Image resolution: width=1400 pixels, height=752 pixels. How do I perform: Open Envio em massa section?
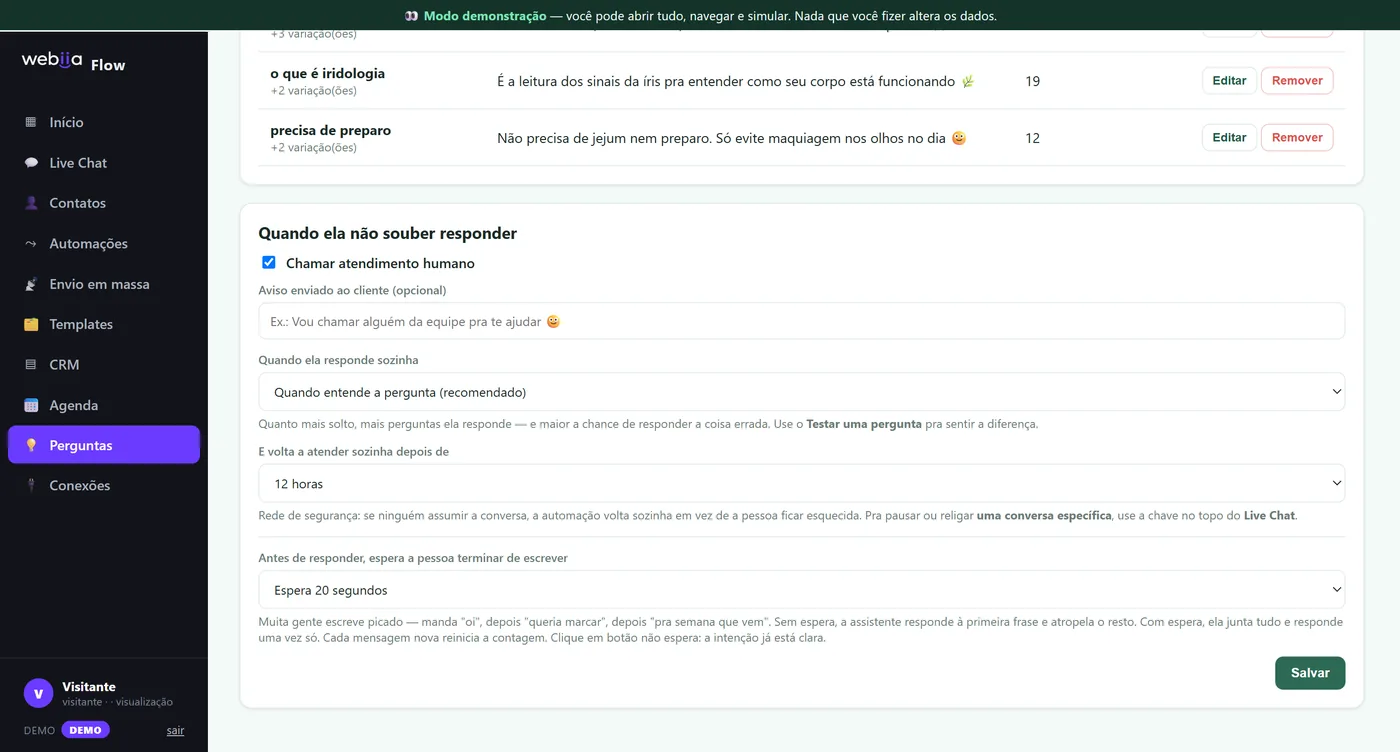104,284
